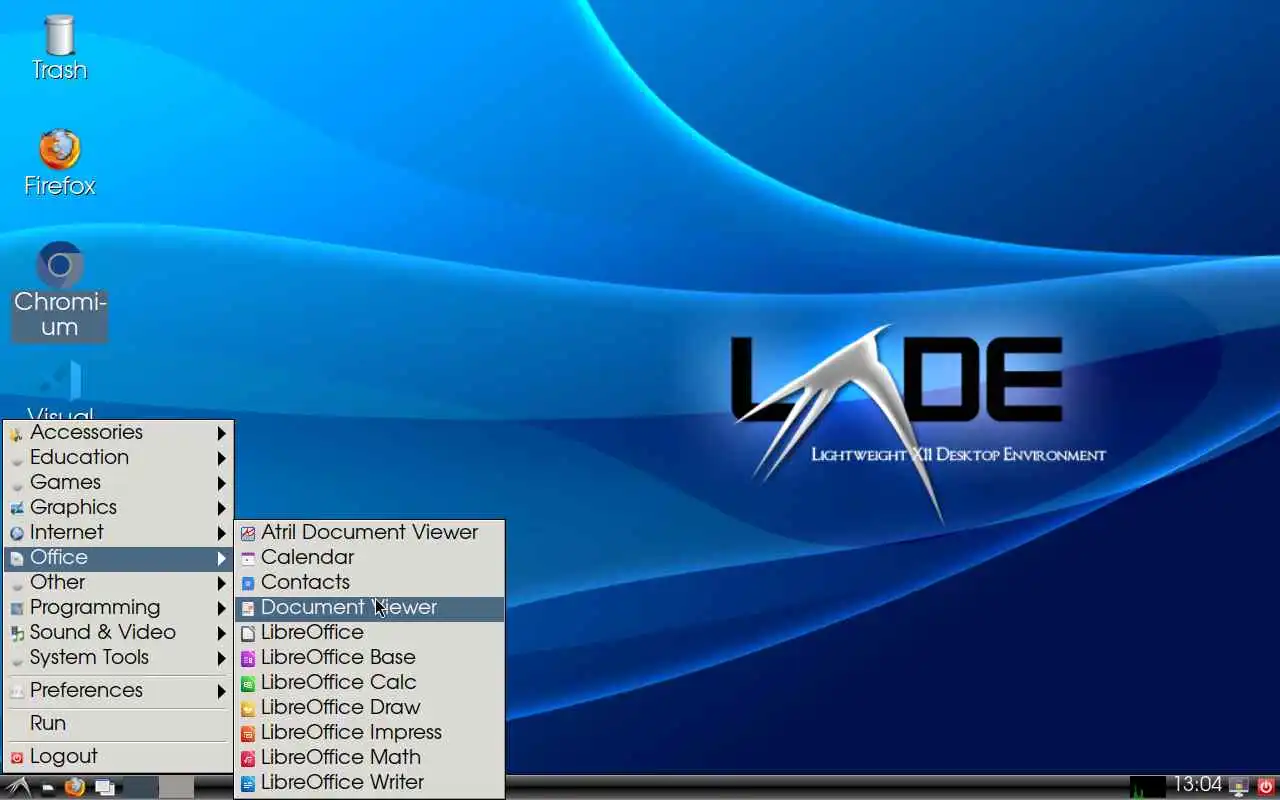
Task: Launch Firefox from the taskbar launcher
Action: coord(74,787)
